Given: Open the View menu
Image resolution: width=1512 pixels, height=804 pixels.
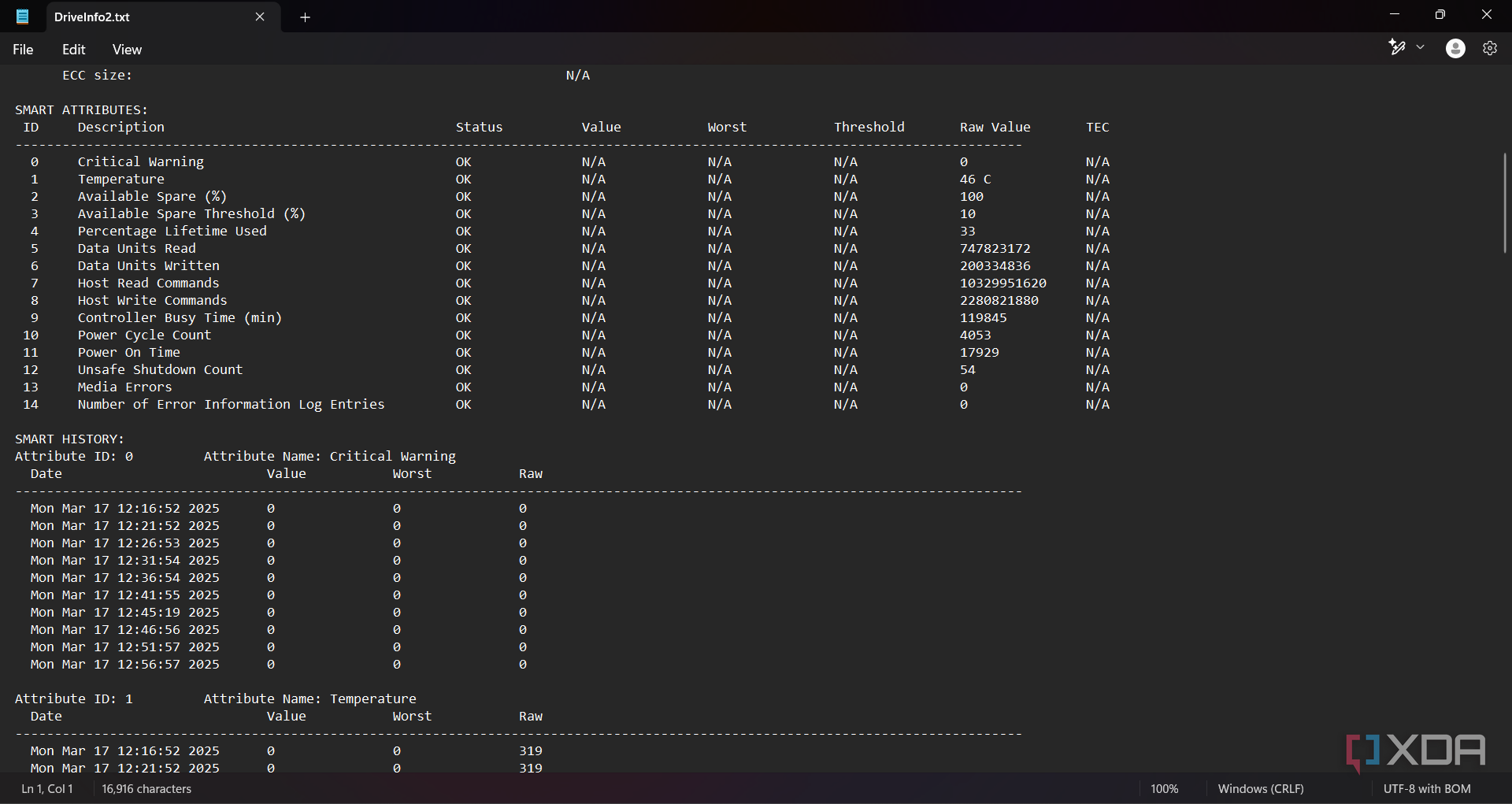Looking at the screenshot, I should [127, 50].
